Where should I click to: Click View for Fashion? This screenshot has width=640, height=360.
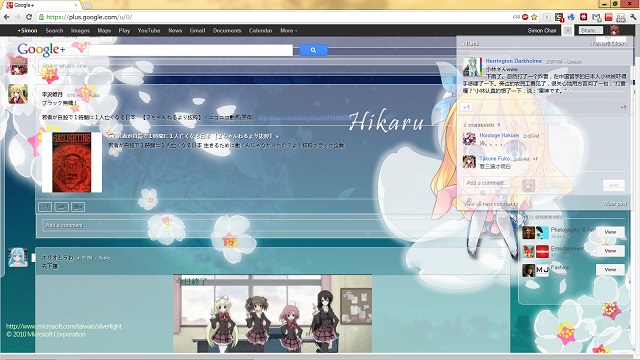pyautogui.click(x=610, y=270)
